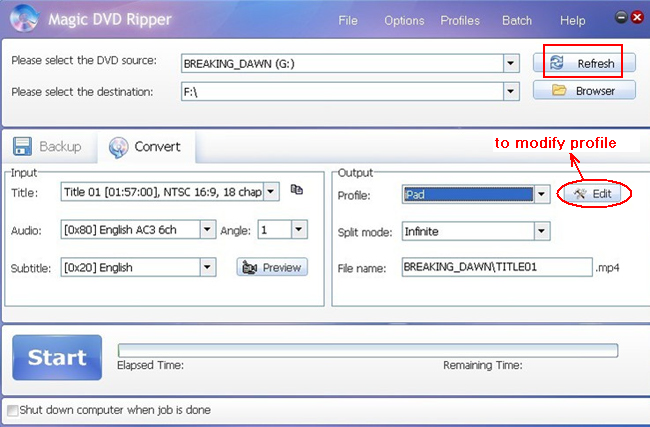Switch to the Convert tab
650x427 pixels.
pyautogui.click(x=145, y=146)
